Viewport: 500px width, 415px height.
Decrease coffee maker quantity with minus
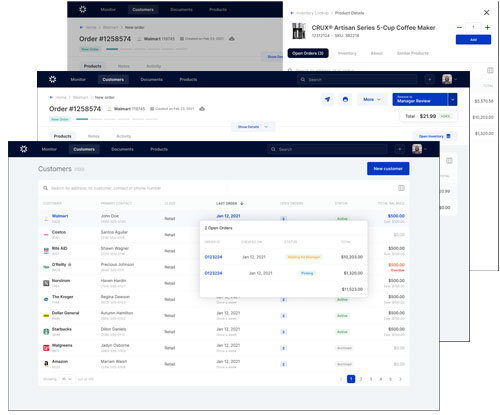click(x=459, y=27)
